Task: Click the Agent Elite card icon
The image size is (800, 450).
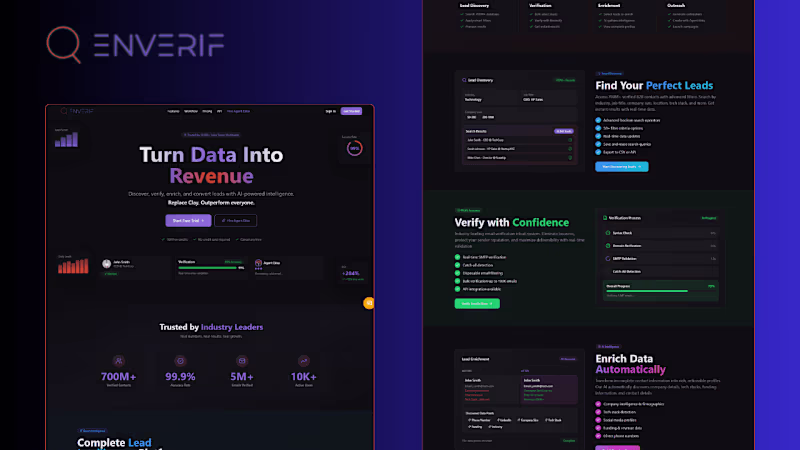Action: click(x=258, y=263)
